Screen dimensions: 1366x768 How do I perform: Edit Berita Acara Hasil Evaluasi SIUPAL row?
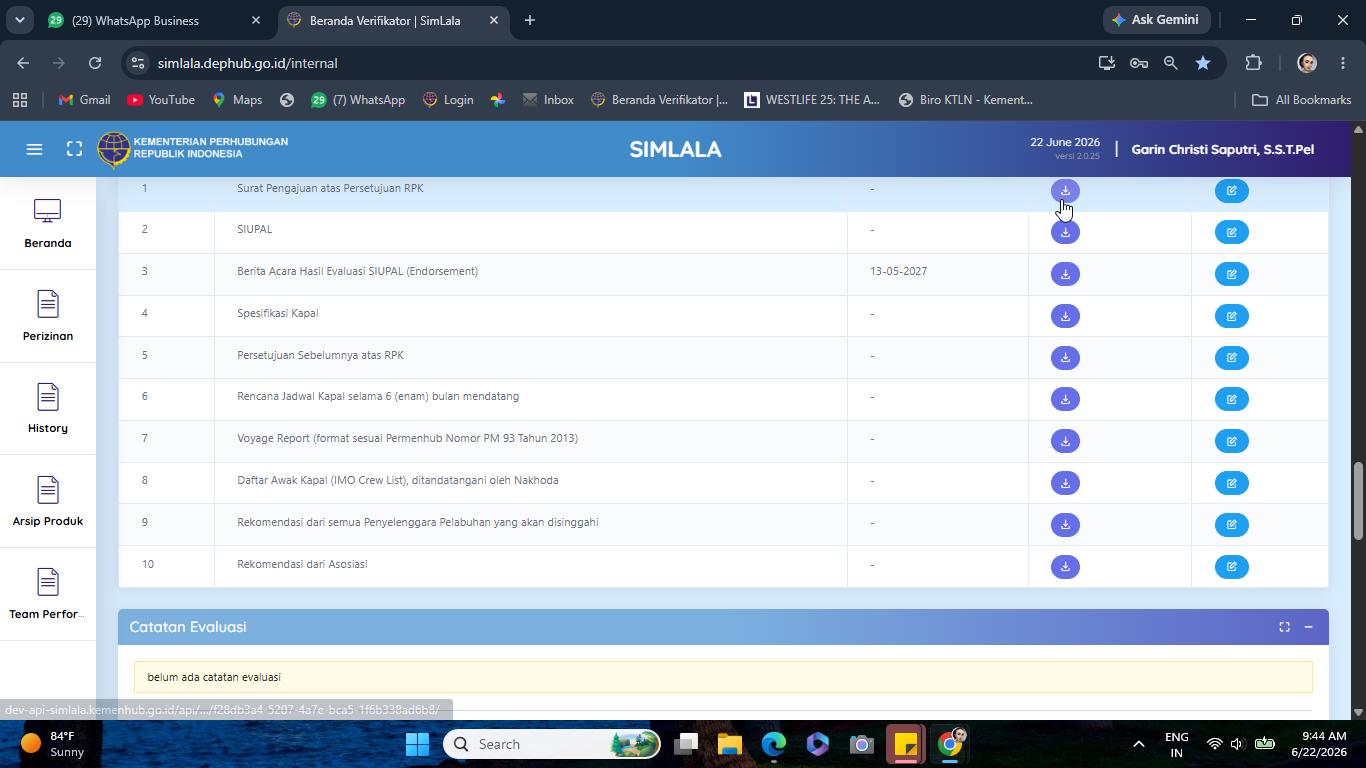pyautogui.click(x=1231, y=274)
